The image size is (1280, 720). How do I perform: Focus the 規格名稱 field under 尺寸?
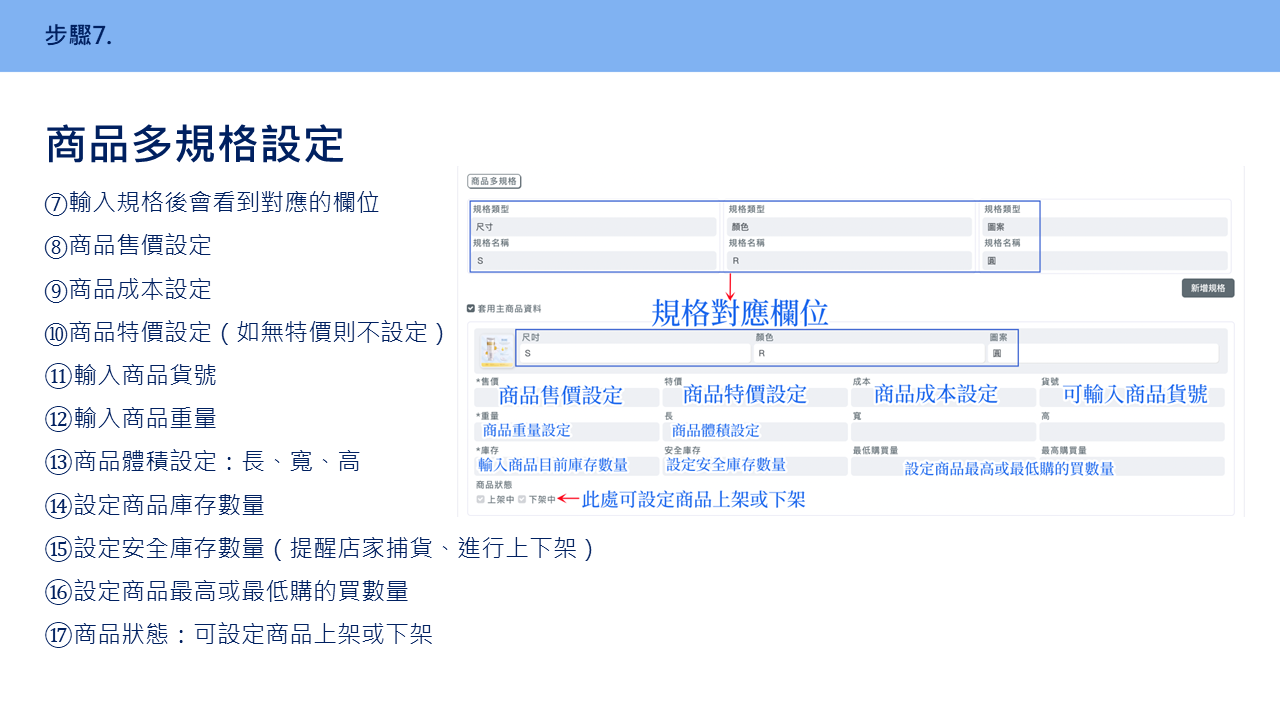tap(594, 260)
